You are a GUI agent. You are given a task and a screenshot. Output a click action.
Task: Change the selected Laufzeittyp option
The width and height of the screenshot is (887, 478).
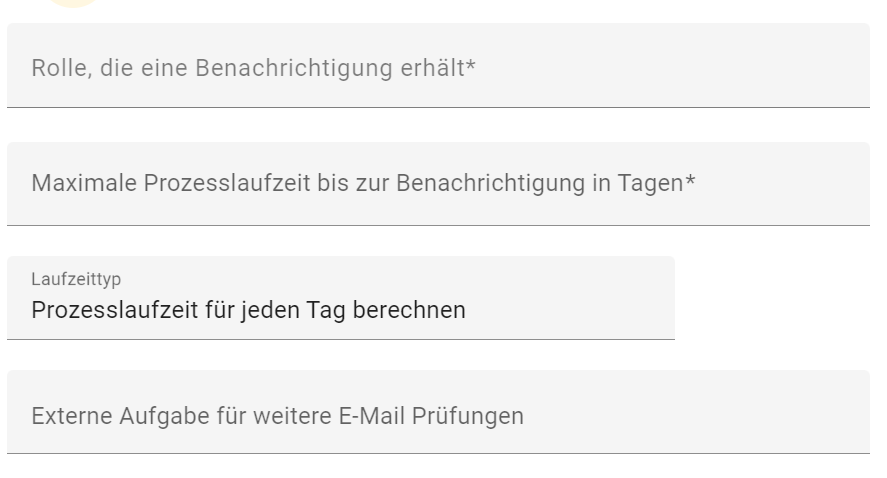tap(340, 299)
